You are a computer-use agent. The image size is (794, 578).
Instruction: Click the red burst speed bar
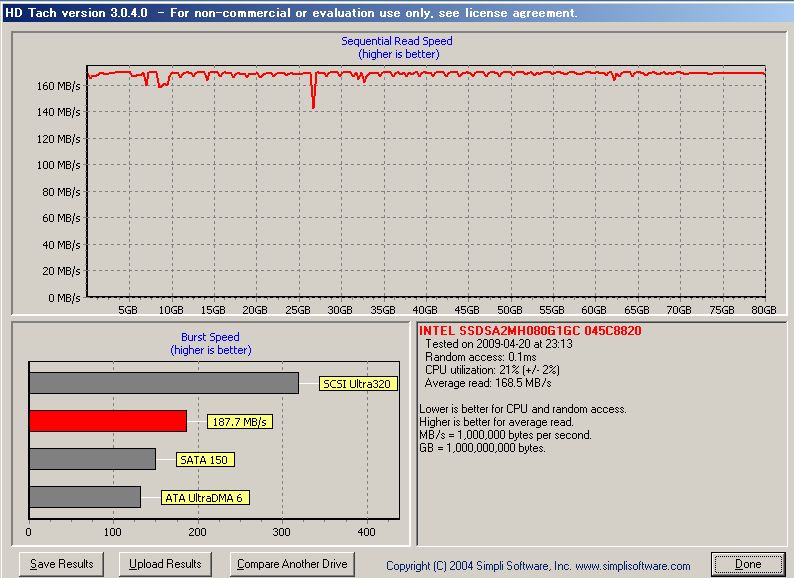tap(108, 421)
